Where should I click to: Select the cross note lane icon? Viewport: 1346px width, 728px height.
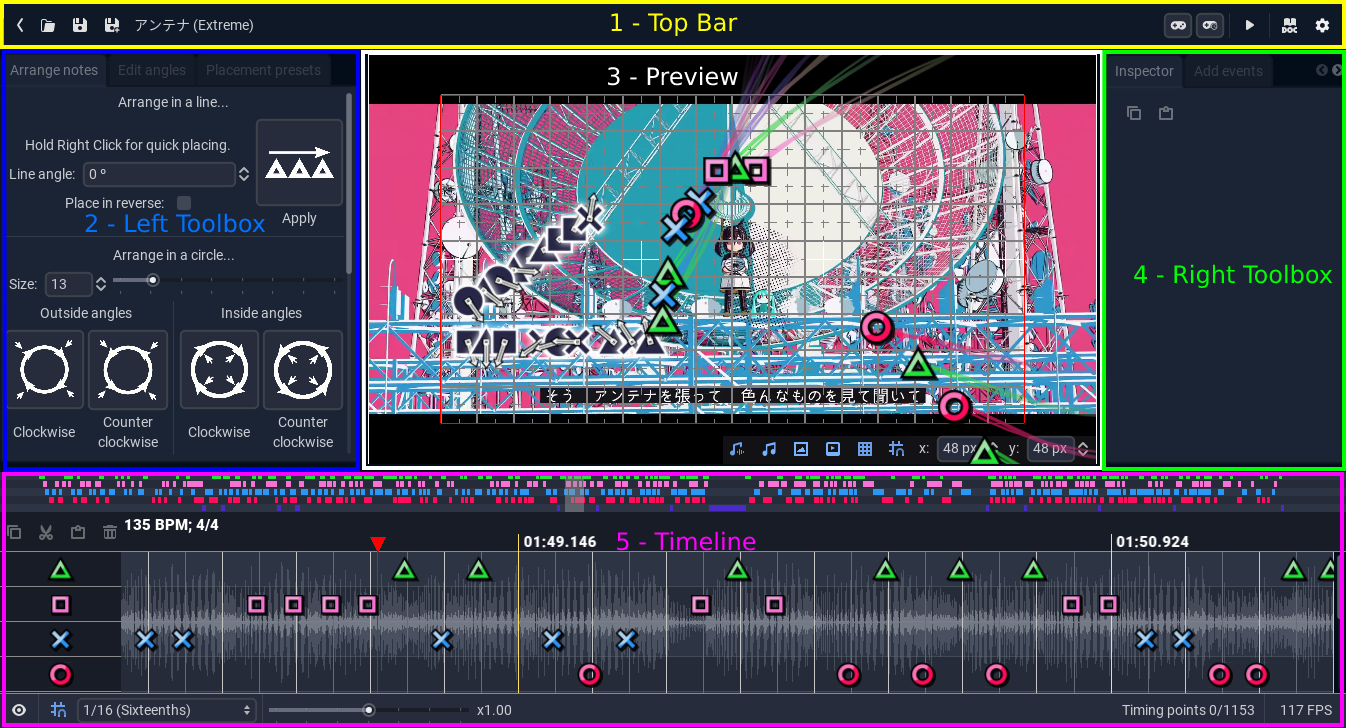[x=61, y=639]
